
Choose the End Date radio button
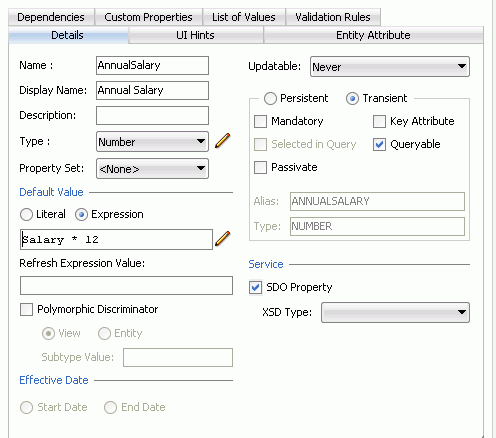click(x=110, y=407)
